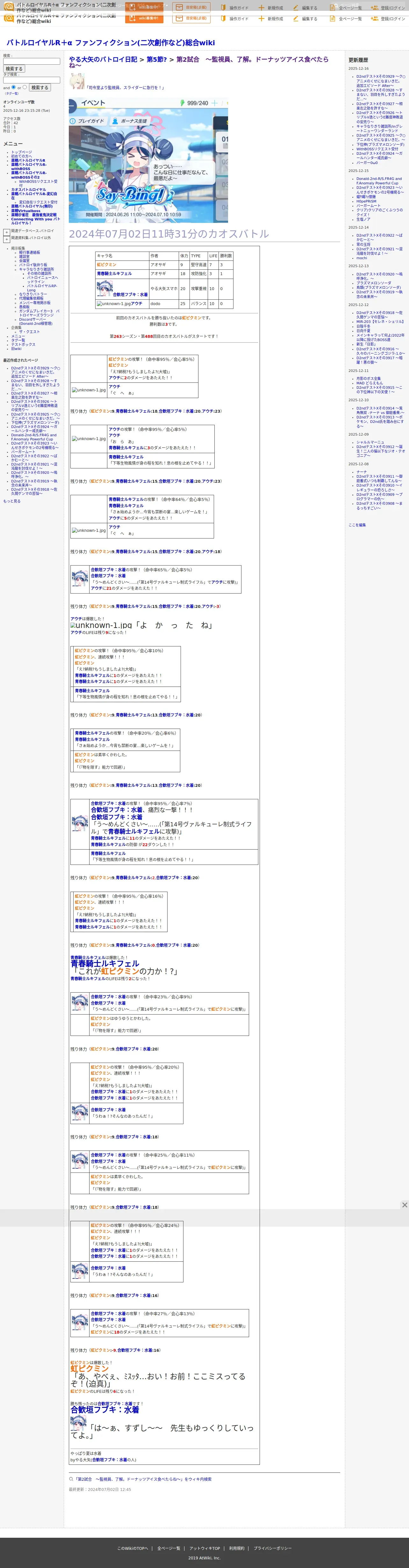Open 旧wiki sidebar link

[16, 349]
